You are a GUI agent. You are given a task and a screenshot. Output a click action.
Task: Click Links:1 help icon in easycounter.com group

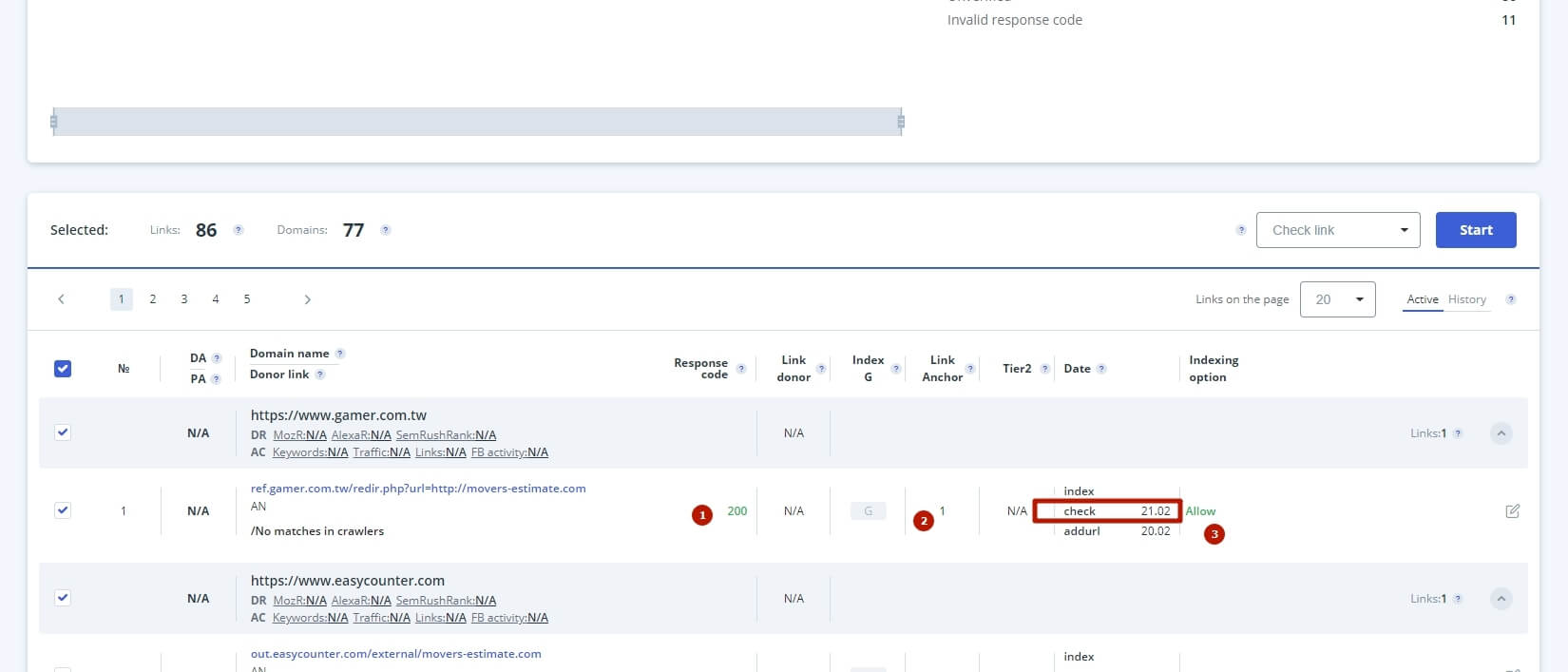[x=1458, y=599]
